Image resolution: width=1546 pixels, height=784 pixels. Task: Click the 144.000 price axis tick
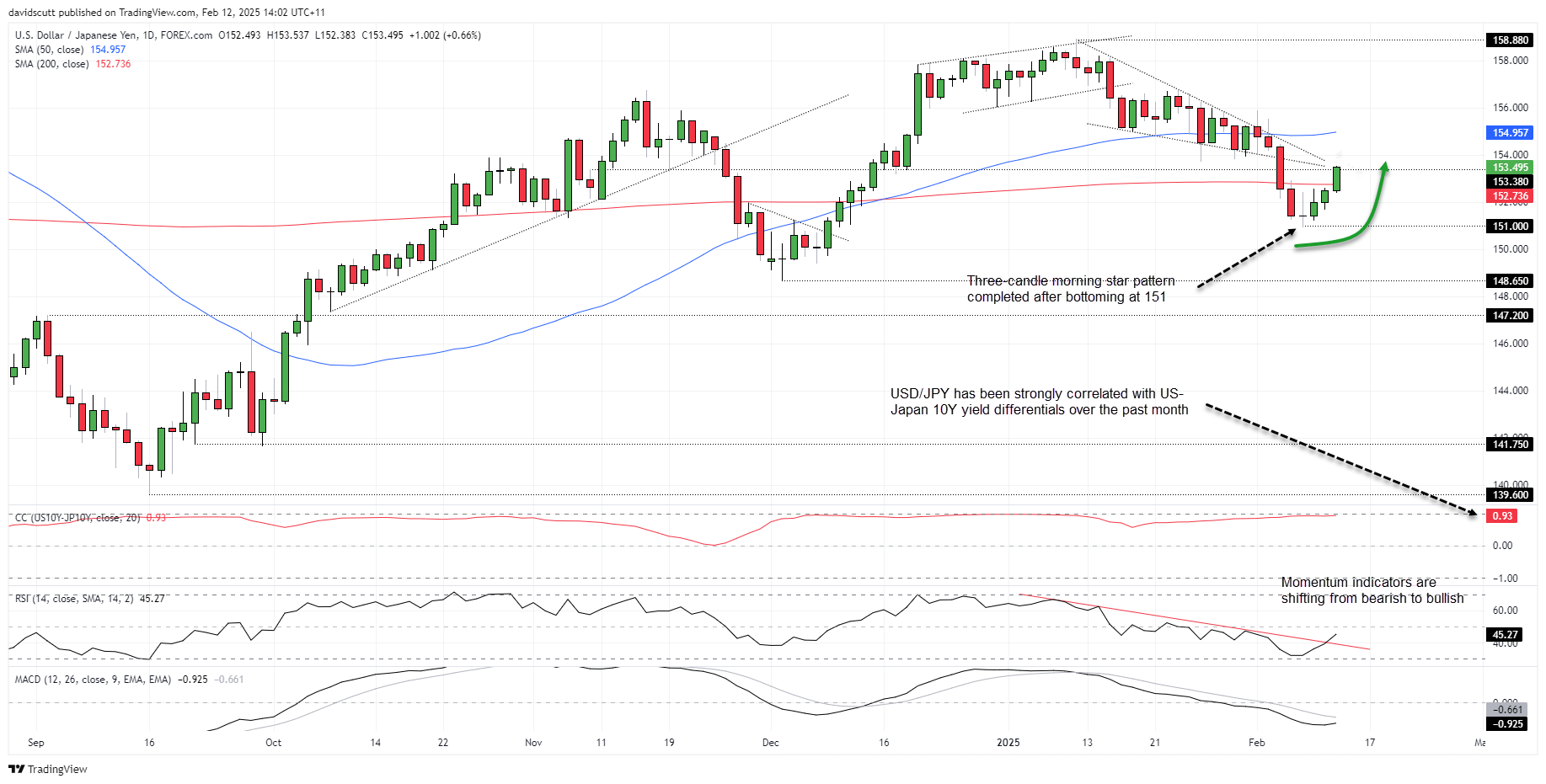[x=1511, y=391]
